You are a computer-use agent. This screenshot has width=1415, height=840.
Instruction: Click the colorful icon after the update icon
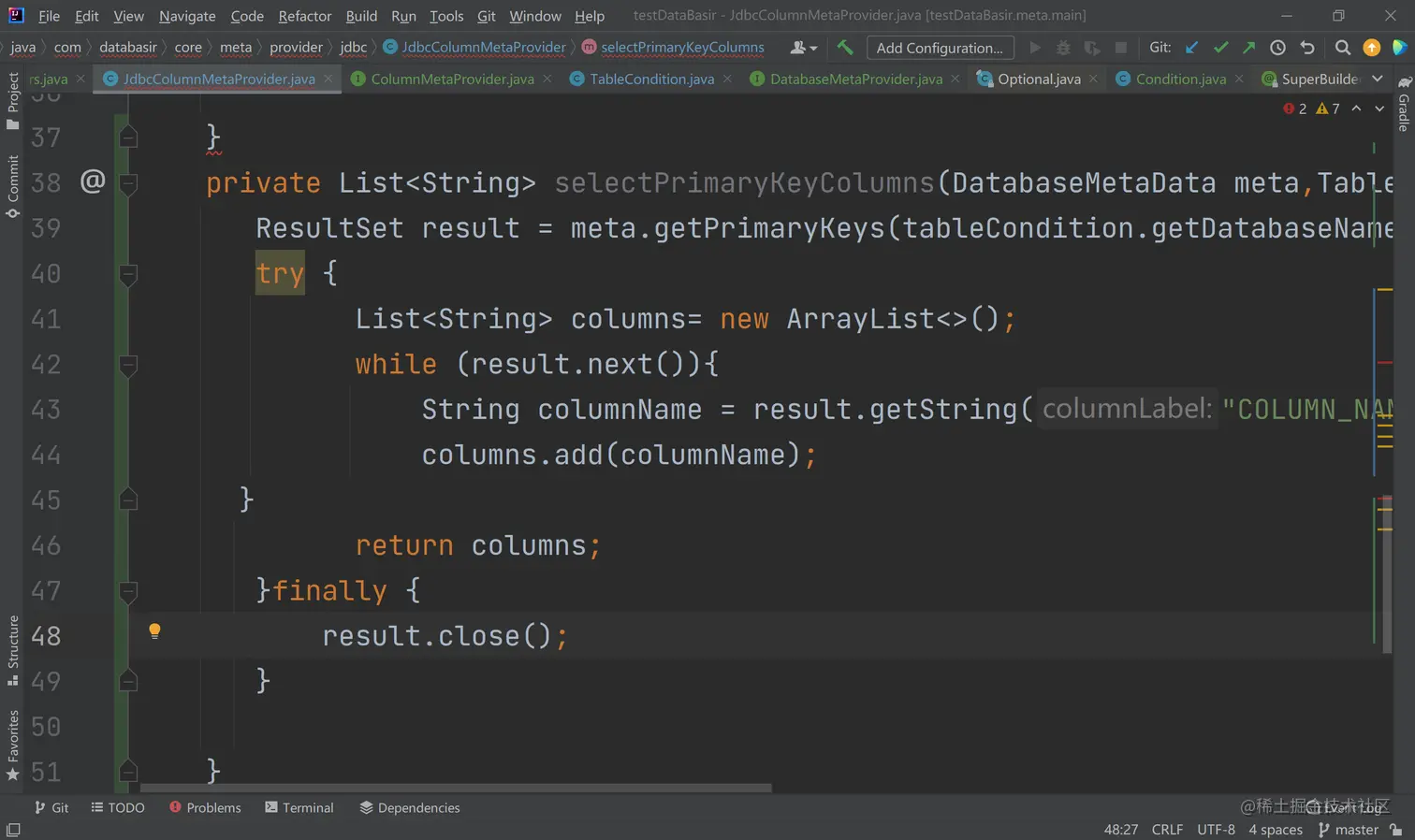tap(1399, 48)
